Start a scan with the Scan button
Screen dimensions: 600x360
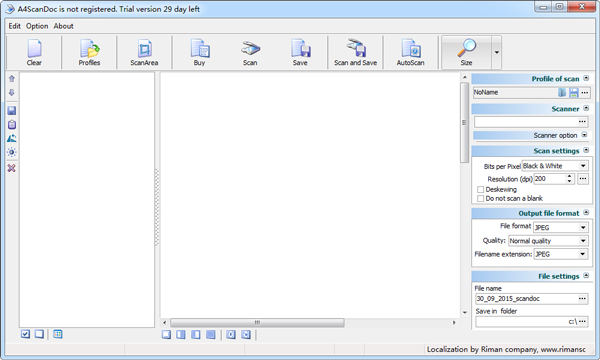point(250,52)
